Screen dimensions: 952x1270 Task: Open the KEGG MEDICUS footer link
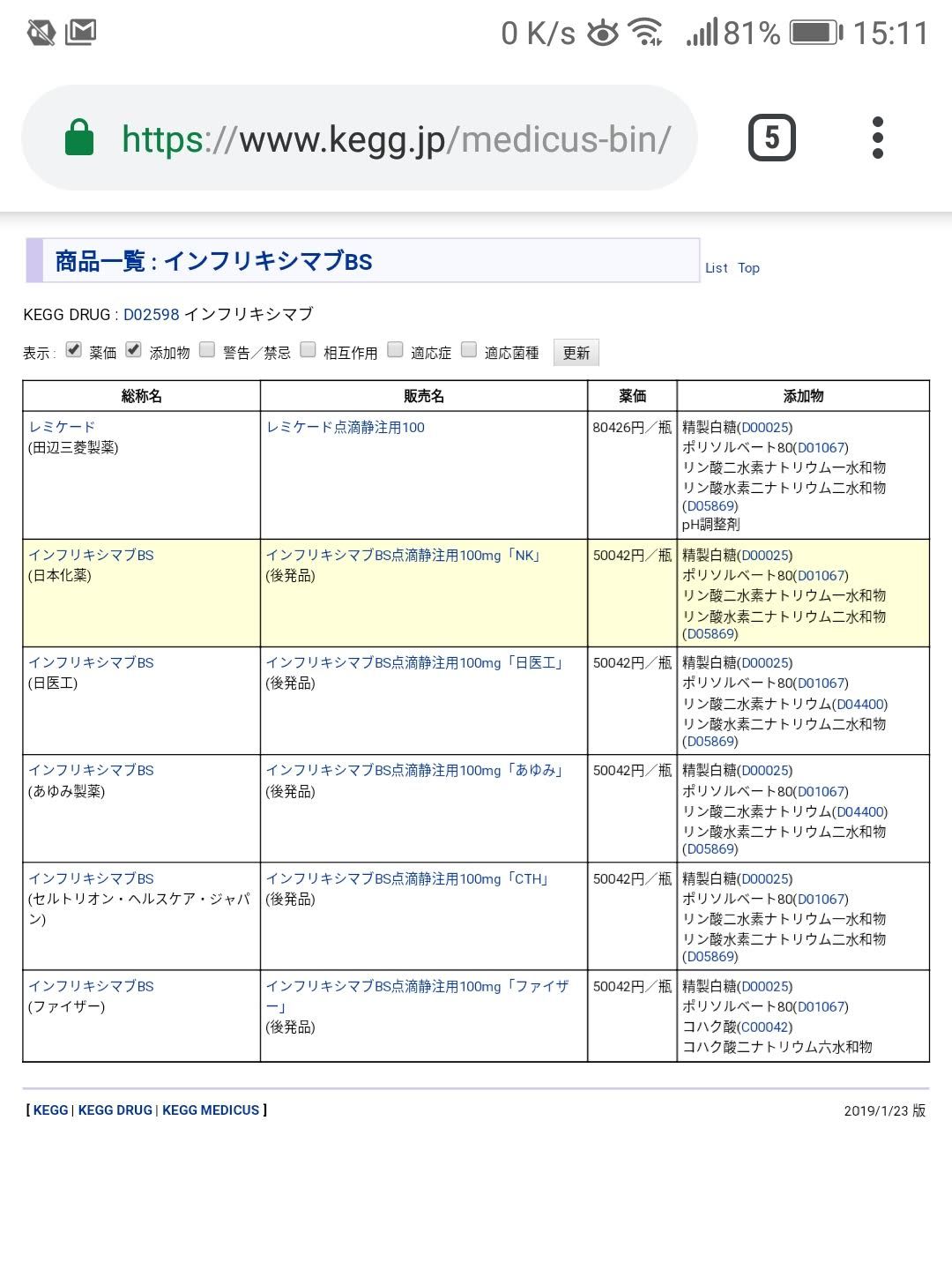tap(211, 1110)
